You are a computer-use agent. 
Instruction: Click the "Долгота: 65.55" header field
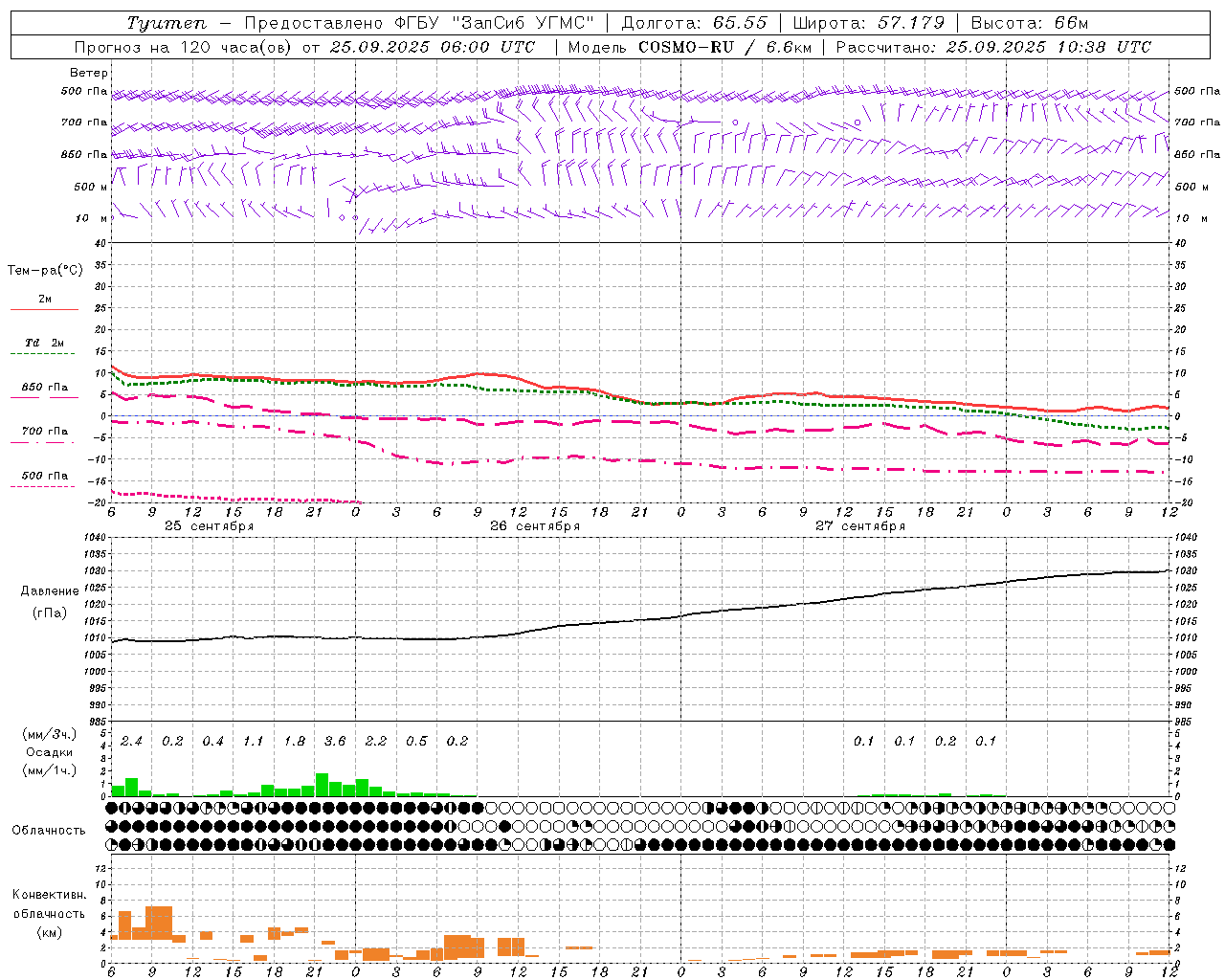coord(694,23)
